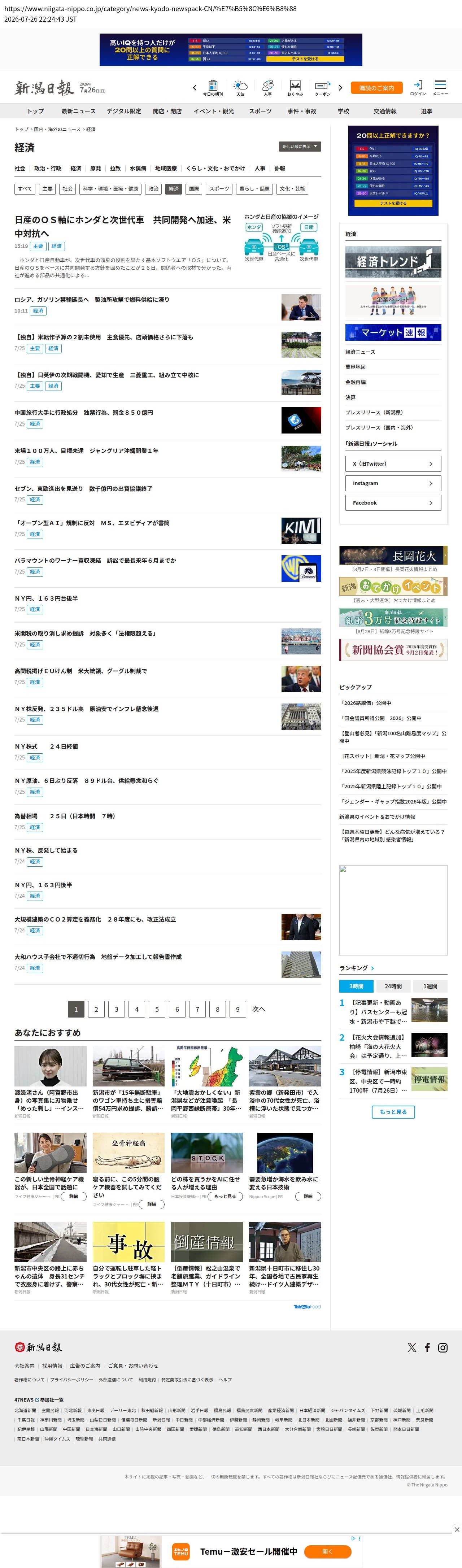Viewport: 462px width, 1568px height.
Task: Select the 国際 filter tag
Action: [193, 189]
